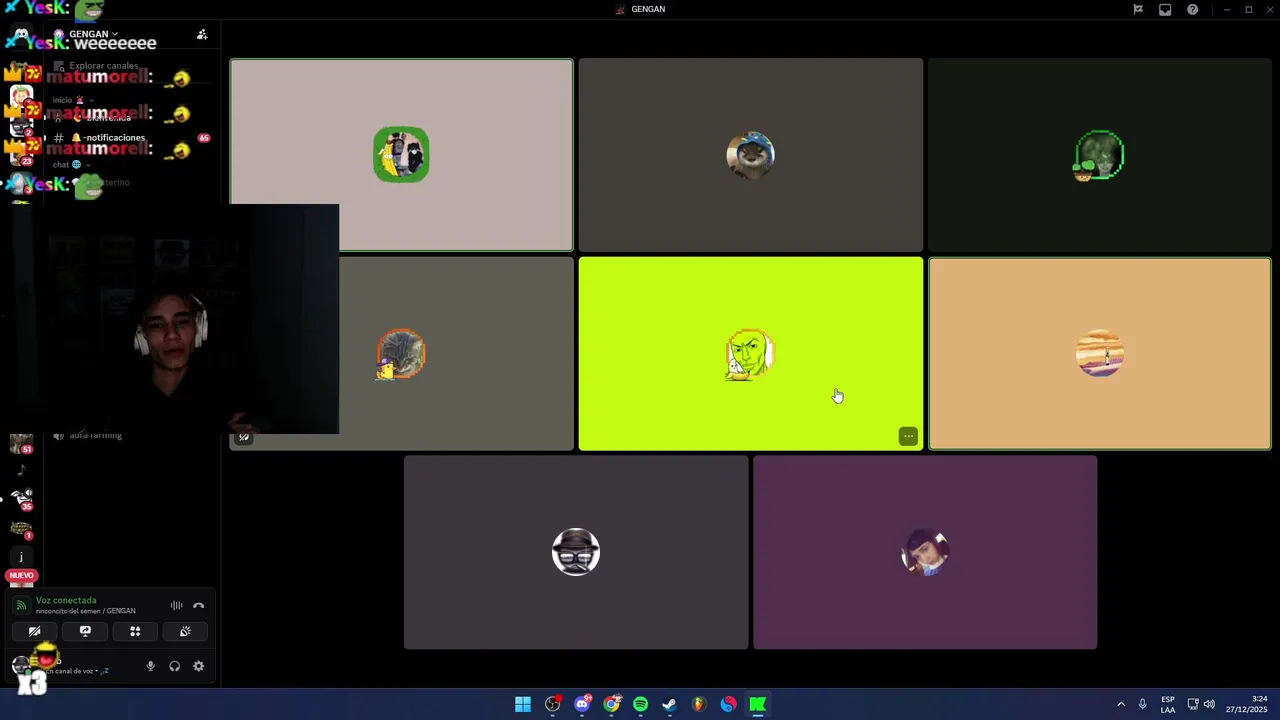This screenshot has width=1280, height=720.
Task: Open User Settings gear
Action: (198, 666)
